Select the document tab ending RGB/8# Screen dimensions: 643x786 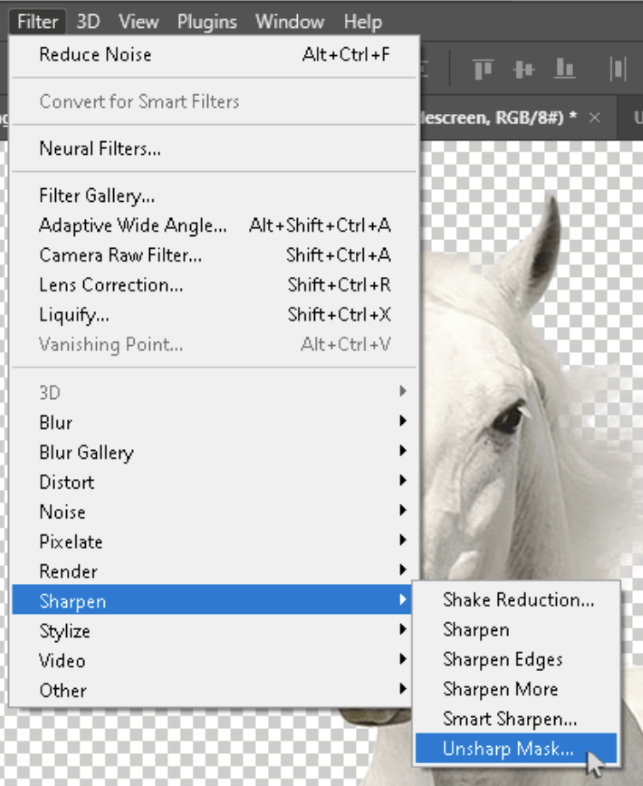point(499,118)
